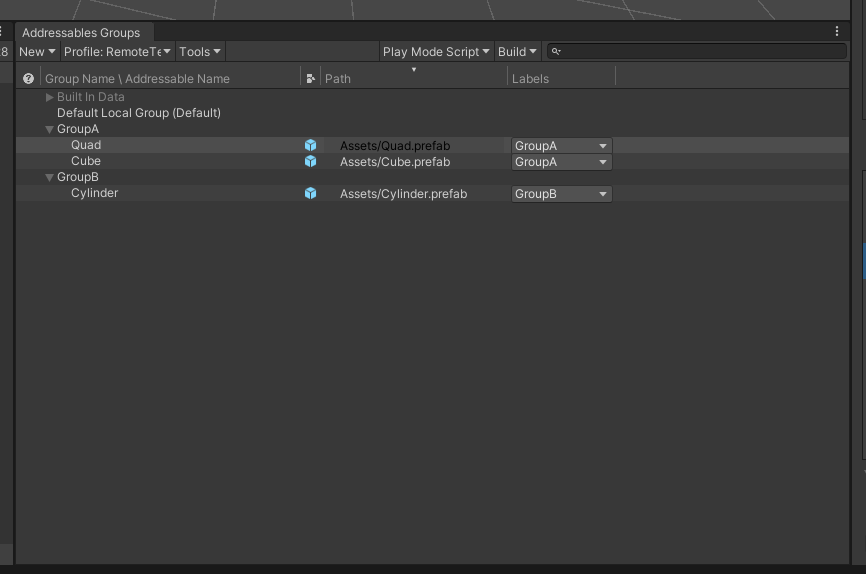Image resolution: width=866 pixels, height=574 pixels.
Task: Open the Profile: RemoteTe dropdown
Action: [117, 51]
